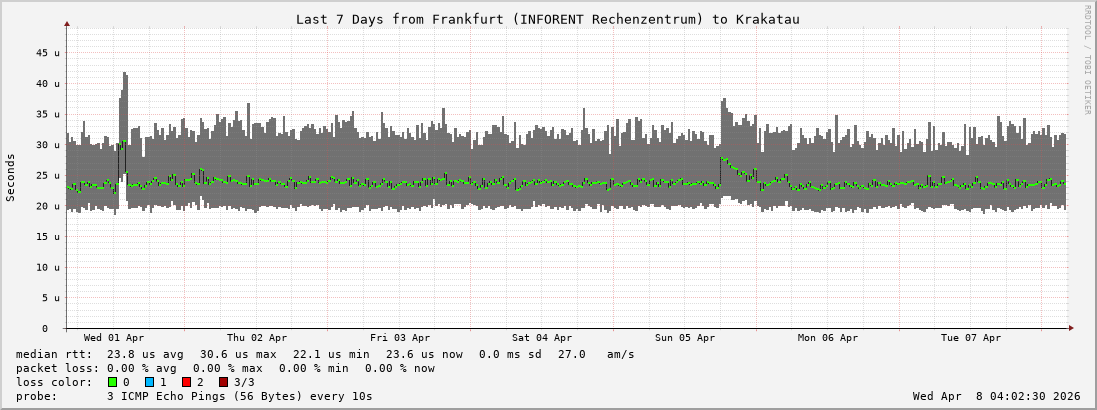The width and height of the screenshot is (1097, 410).
Task: Select the Tue 07 Apr date label
Action: point(971,338)
